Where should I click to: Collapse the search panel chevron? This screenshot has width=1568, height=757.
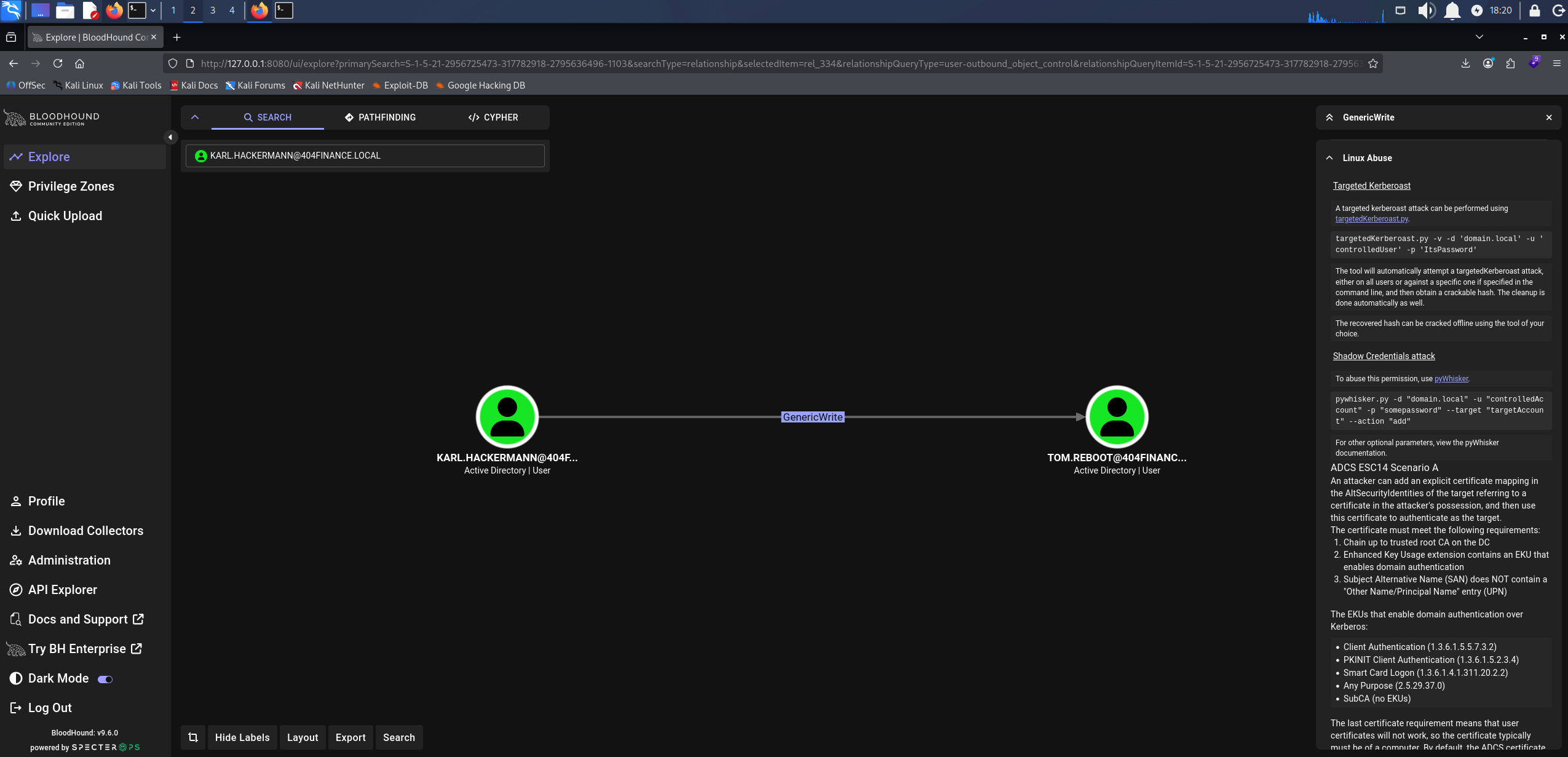pyautogui.click(x=195, y=117)
